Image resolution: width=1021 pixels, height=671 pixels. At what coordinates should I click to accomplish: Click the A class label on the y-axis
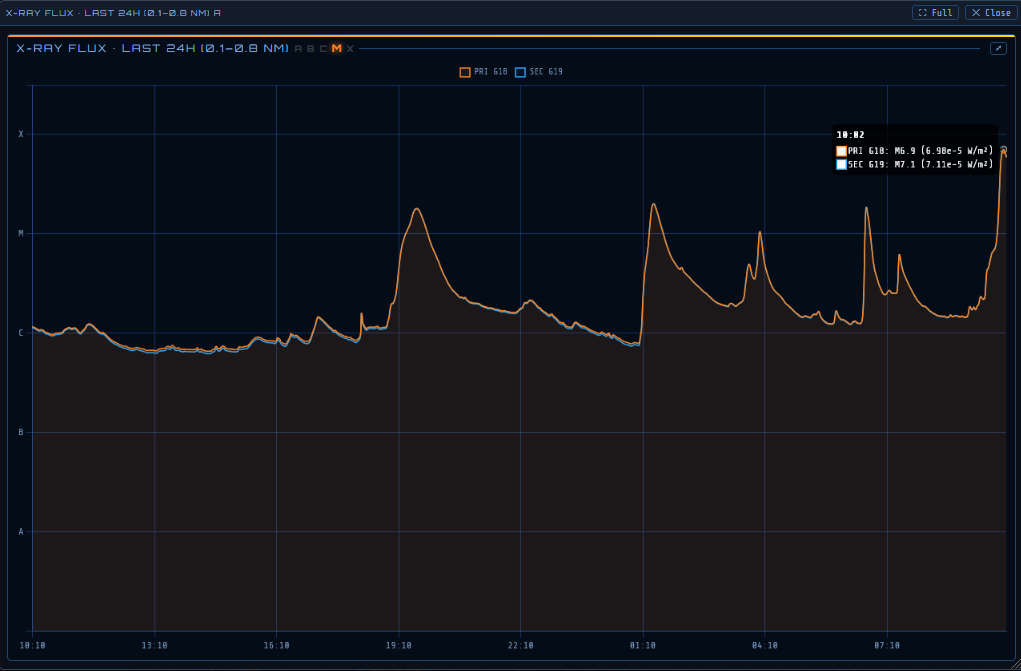coord(21,532)
